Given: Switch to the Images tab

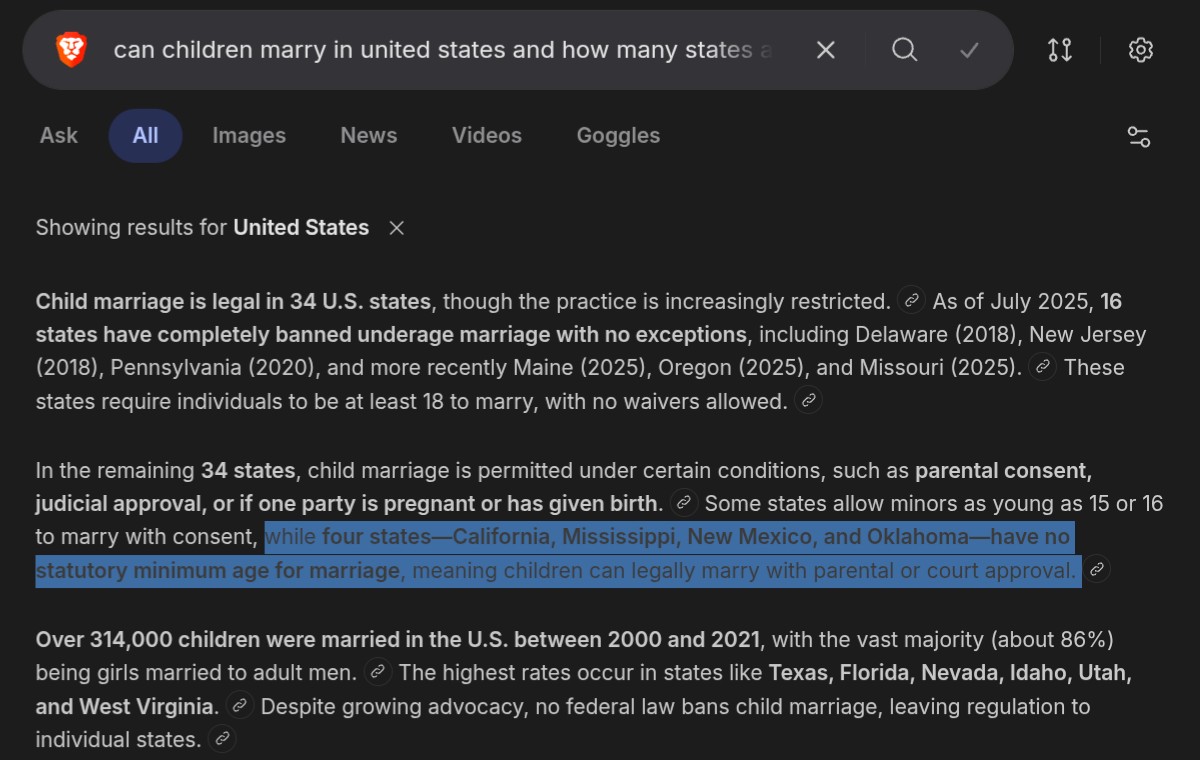Looking at the screenshot, I should point(249,136).
